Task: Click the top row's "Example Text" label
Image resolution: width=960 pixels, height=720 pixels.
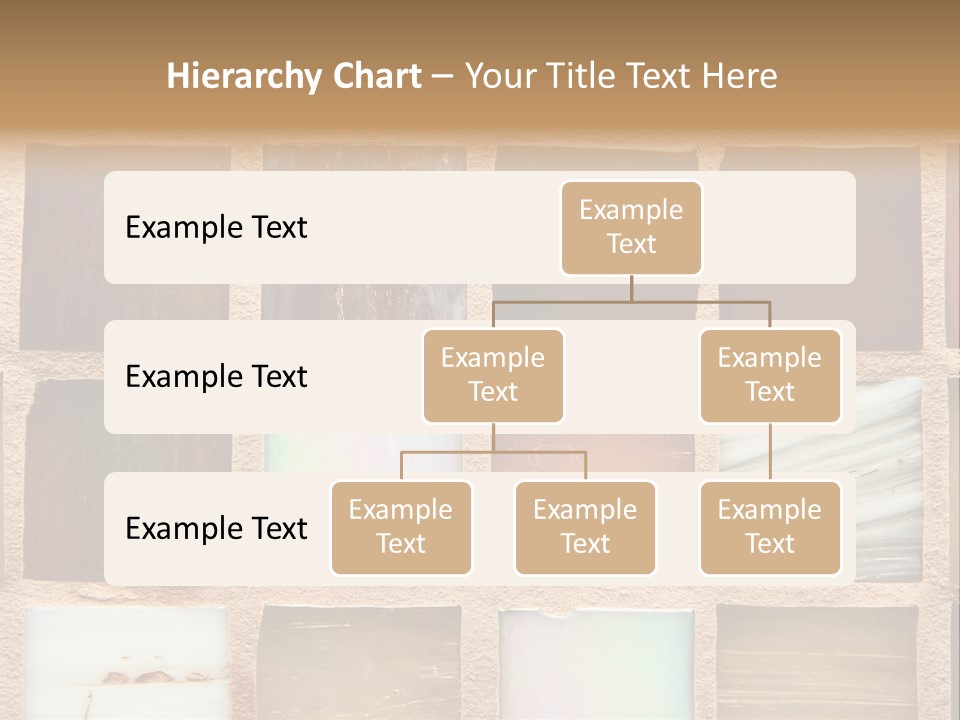Action: coord(216,228)
